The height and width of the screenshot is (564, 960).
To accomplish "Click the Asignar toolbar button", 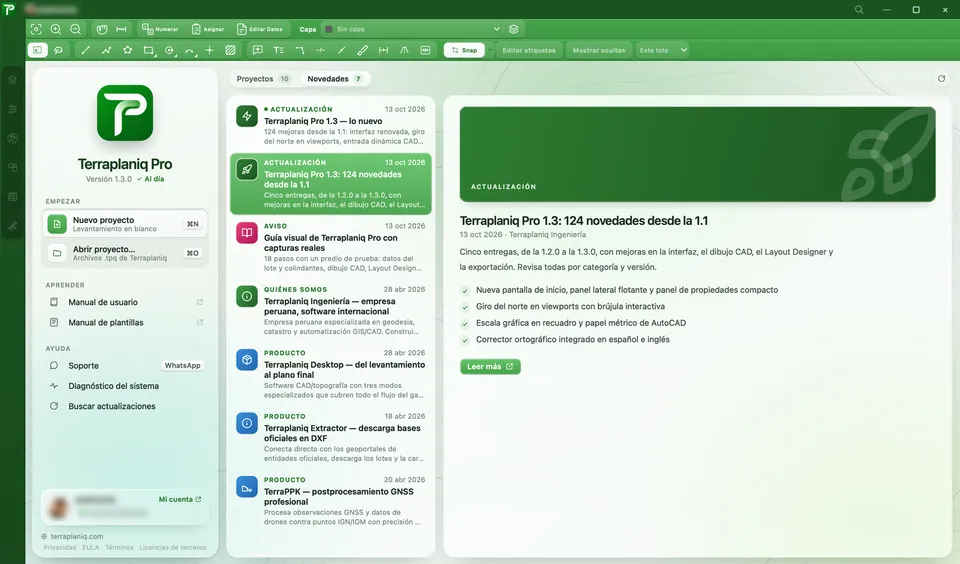I will coord(208,29).
